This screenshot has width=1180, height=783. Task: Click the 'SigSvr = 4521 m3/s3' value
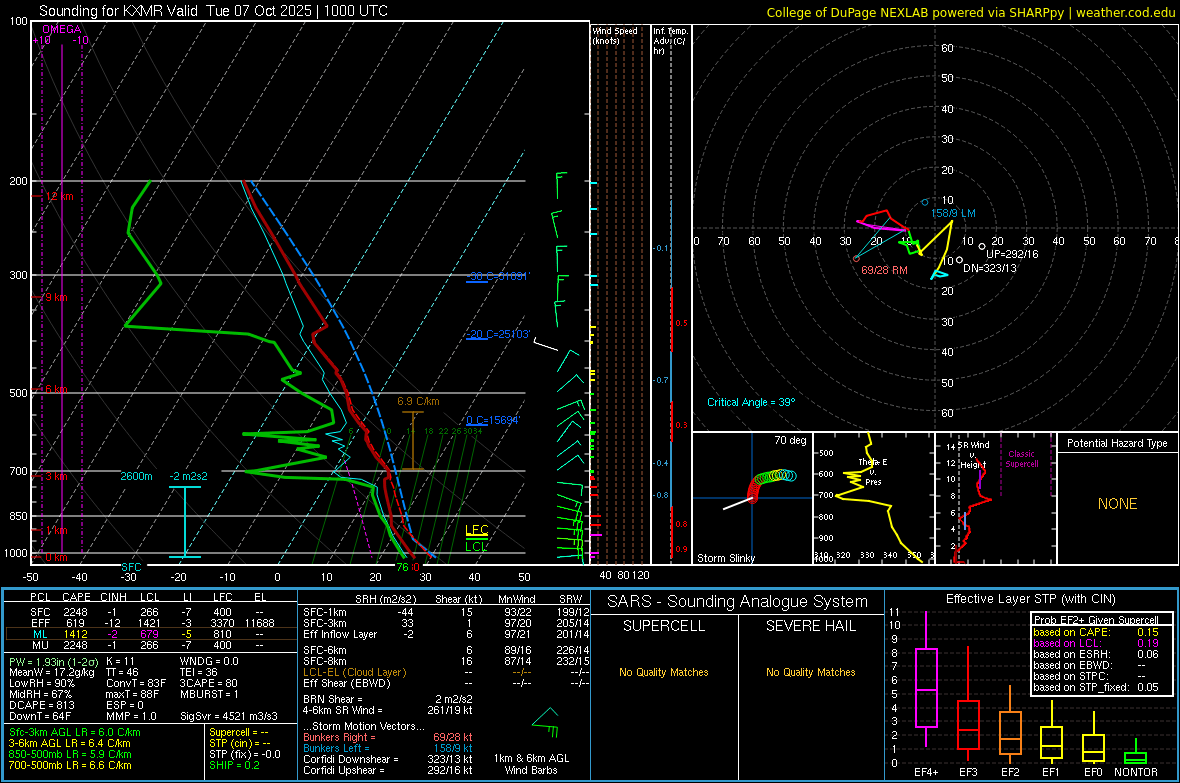pos(229,716)
